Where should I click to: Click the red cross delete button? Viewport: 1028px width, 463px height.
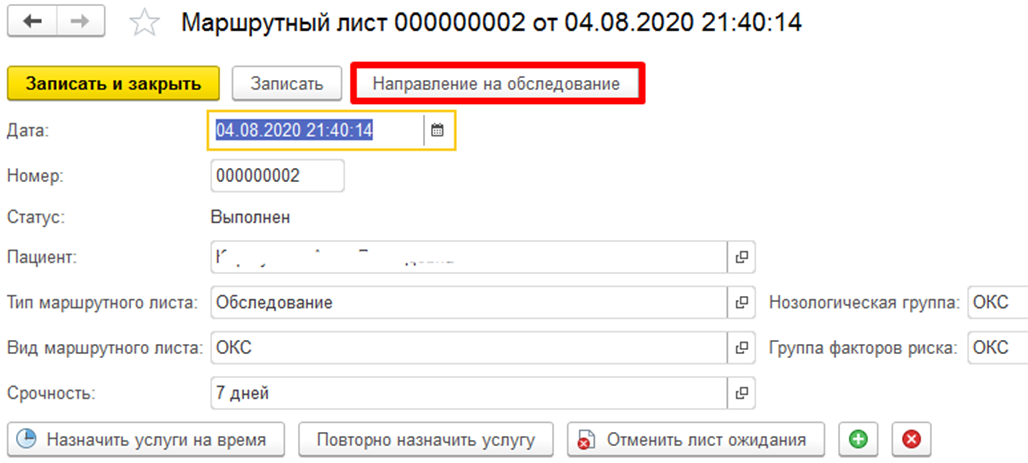(x=910, y=438)
